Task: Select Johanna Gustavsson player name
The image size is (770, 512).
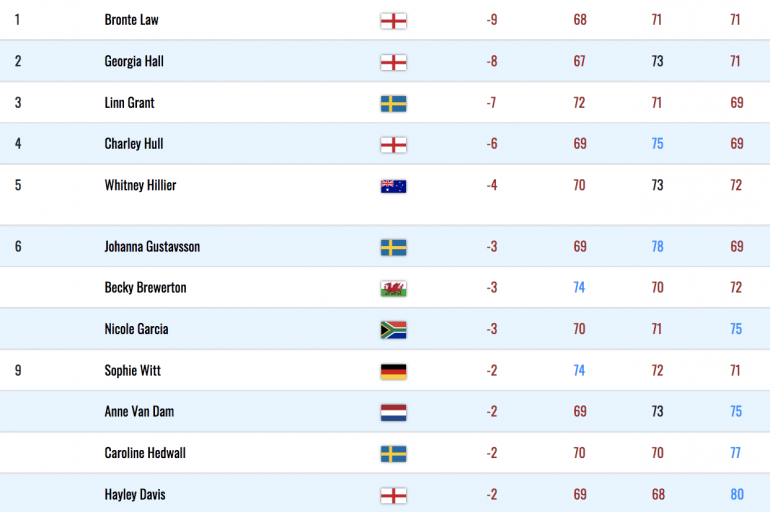Action: coord(152,246)
